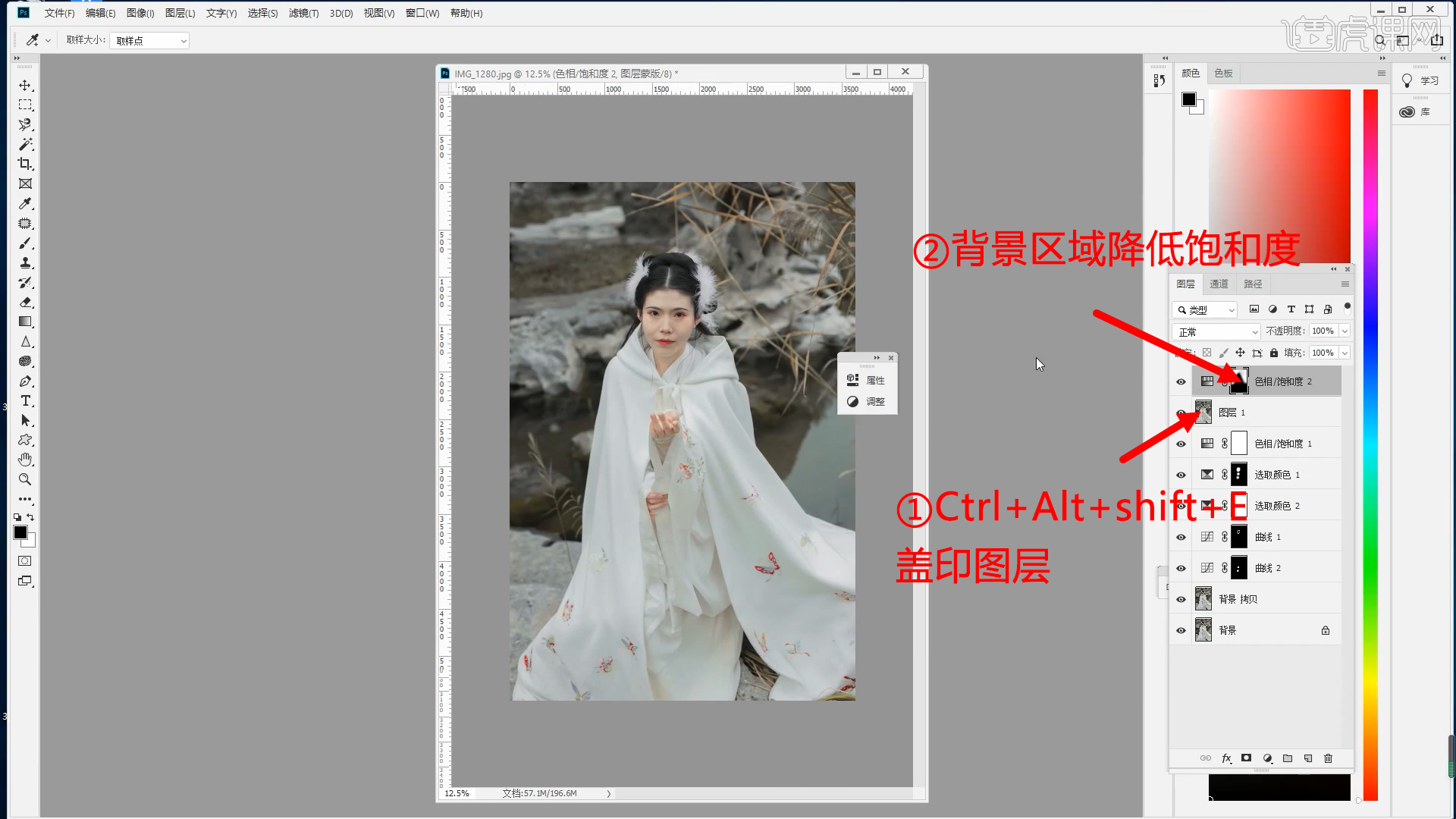Open the blend mode 正常 dropdown
The image size is (1456, 819).
[1217, 331]
